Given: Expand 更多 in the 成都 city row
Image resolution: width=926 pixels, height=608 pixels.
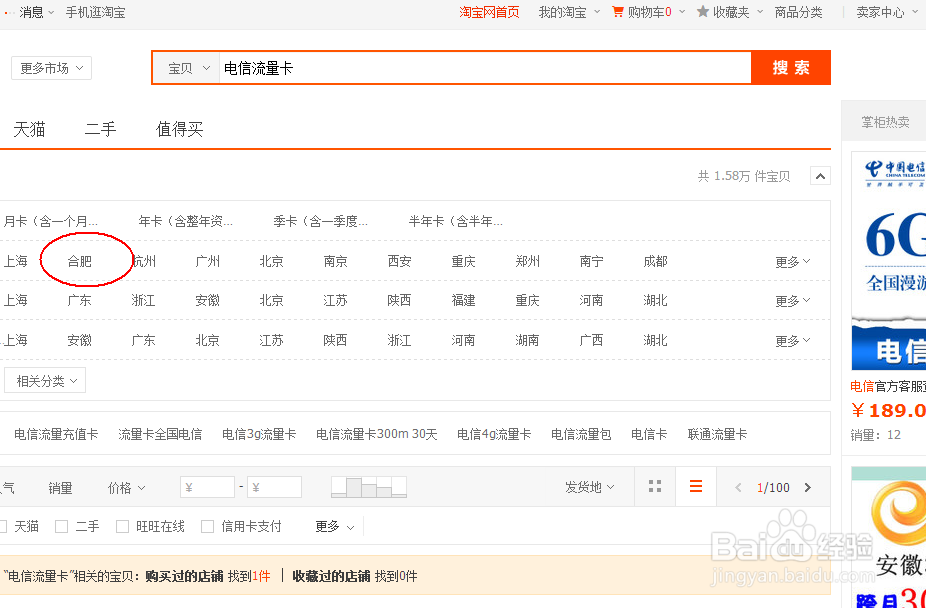Looking at the screenshot, I should click(x=793, y=261).
